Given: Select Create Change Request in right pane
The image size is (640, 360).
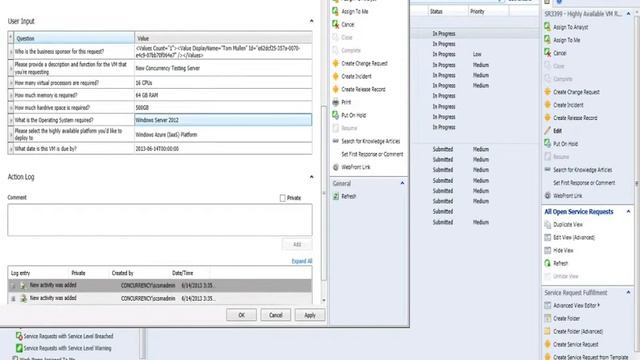Looking at the screenshot, I should pos(576,92).
